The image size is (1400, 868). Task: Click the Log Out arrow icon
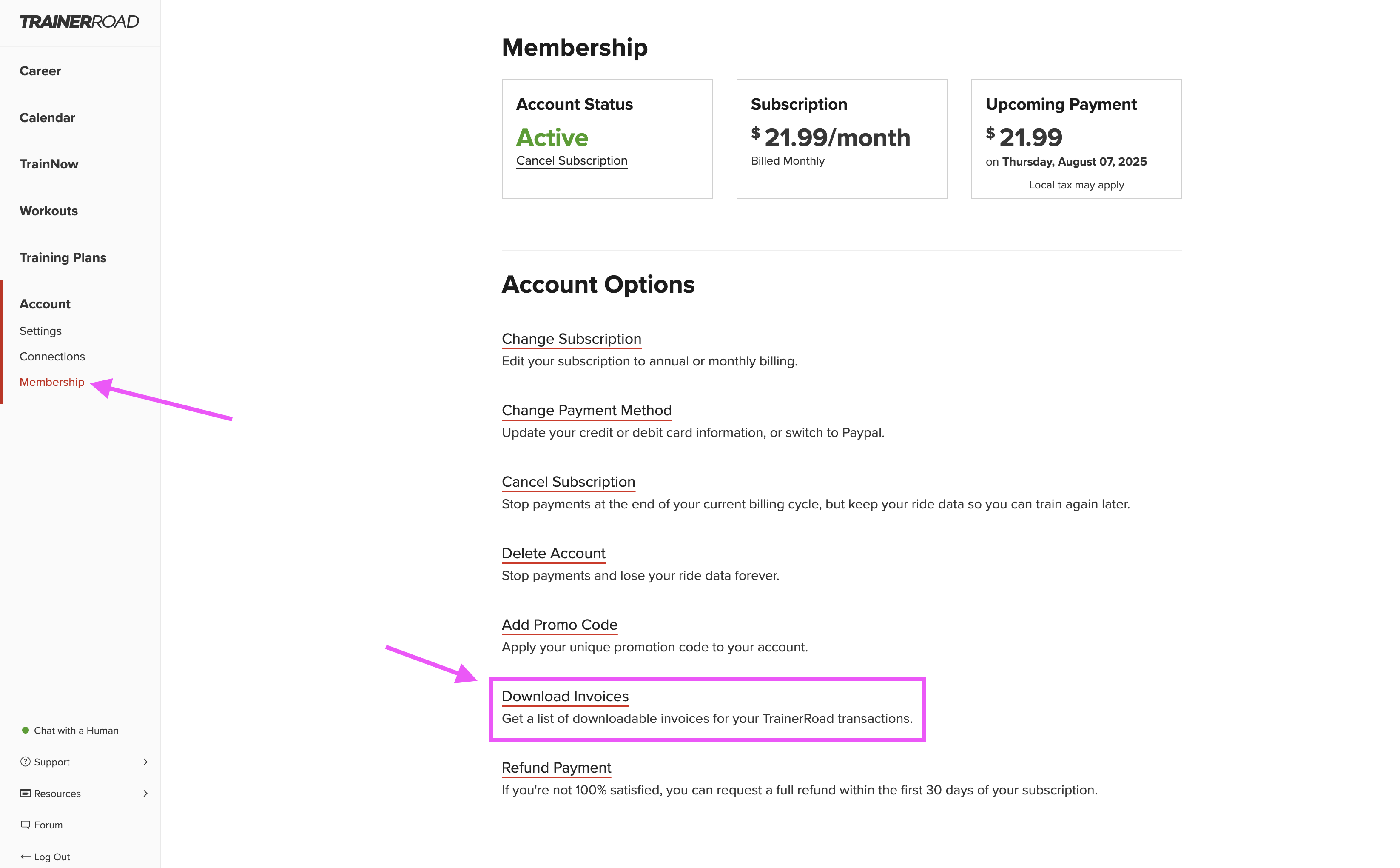pos(25,857)
